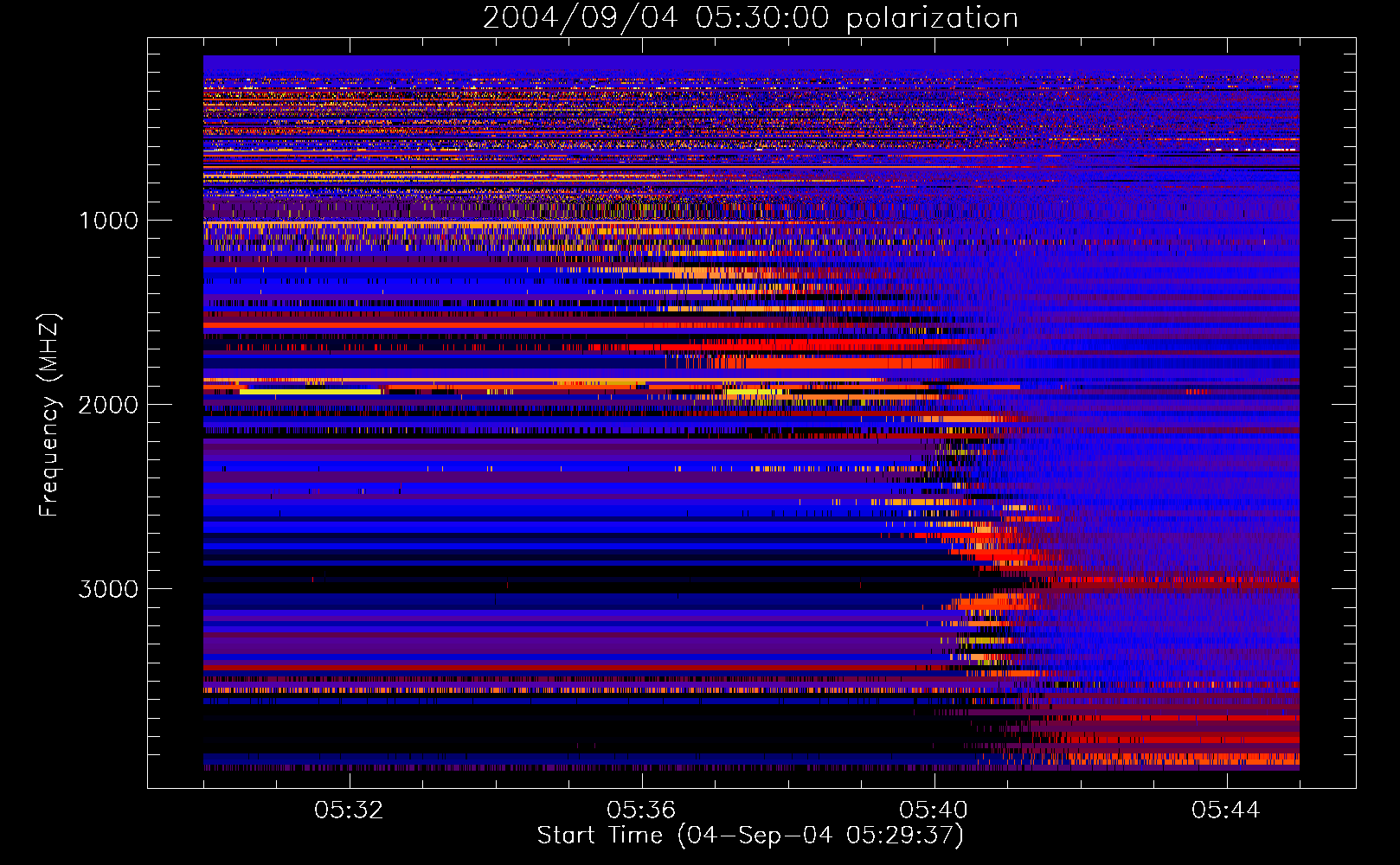Image resolution: width=1400 pixels, height=865 pixels.
Task: Click the 05:36 time tick label
Action: [641, 811]
